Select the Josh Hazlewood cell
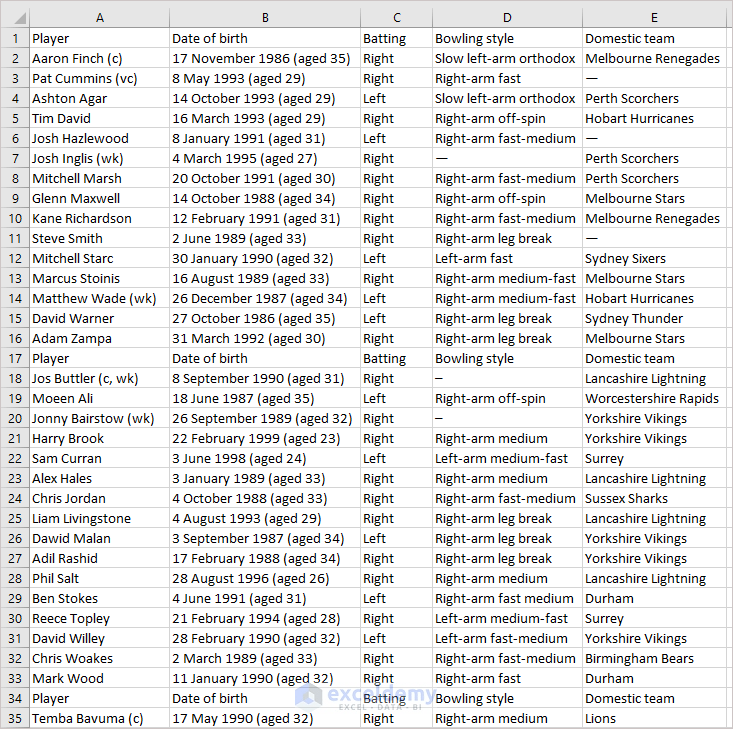Viewport: 733px width, 729px height. [99, 138]
